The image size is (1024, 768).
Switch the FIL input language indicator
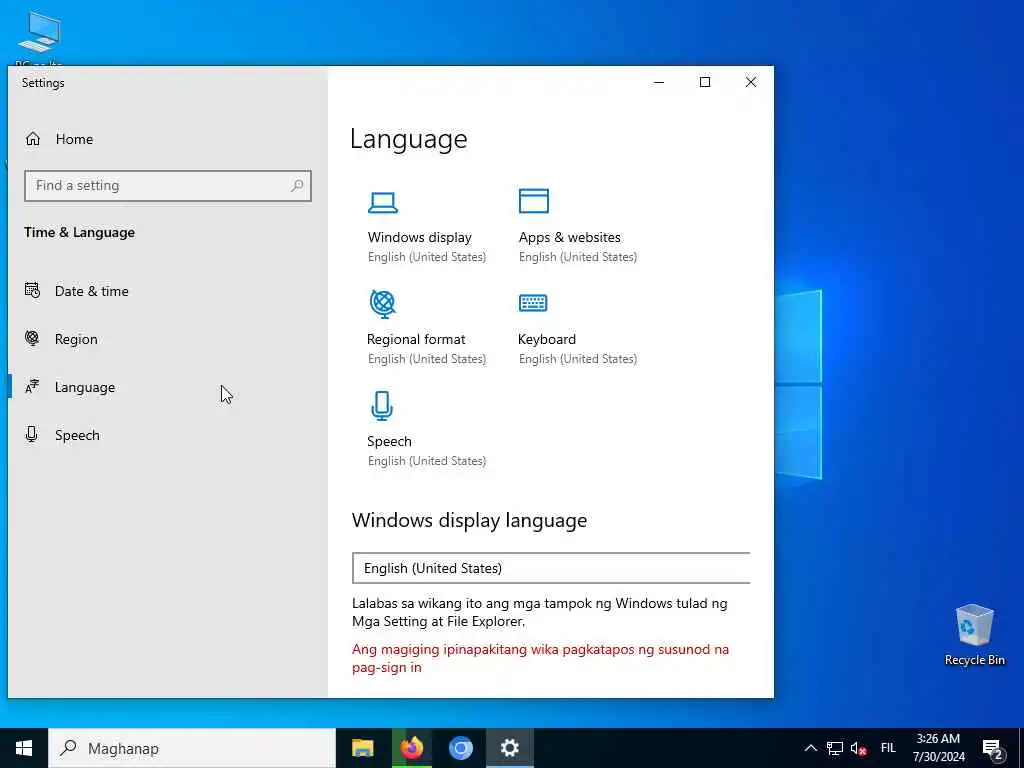(x=888, y=748)
